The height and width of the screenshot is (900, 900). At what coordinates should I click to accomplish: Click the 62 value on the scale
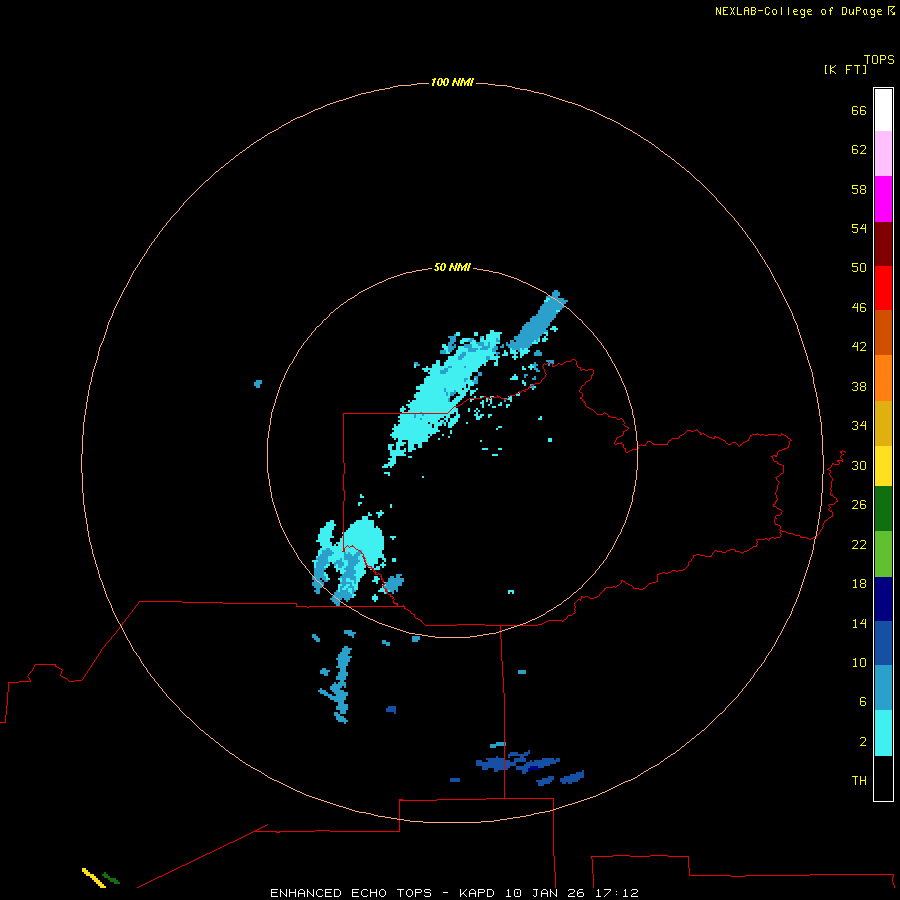(x=859, y=149)
